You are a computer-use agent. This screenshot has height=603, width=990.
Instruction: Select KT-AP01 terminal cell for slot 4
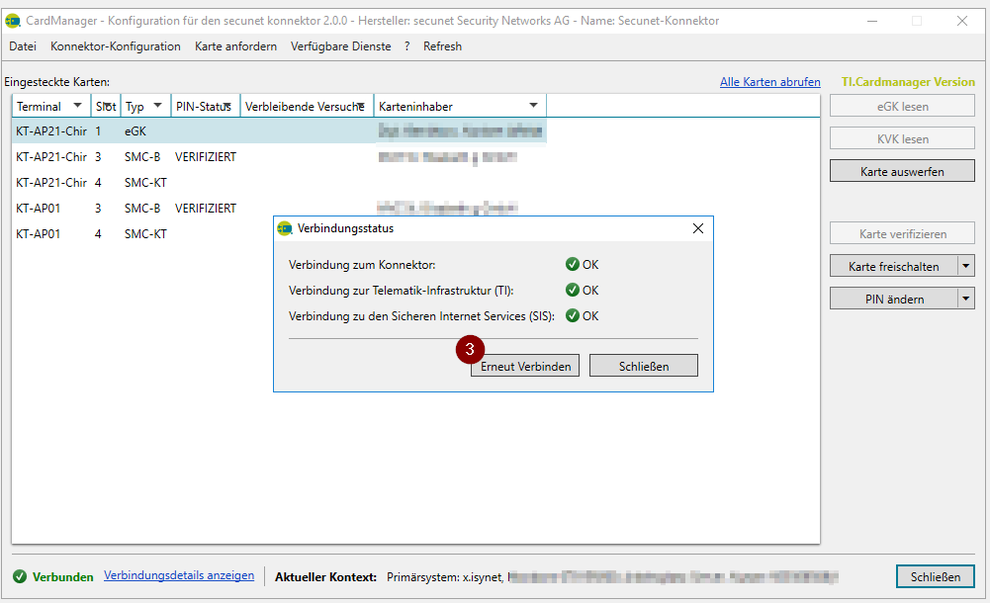(x=38, y=234)
